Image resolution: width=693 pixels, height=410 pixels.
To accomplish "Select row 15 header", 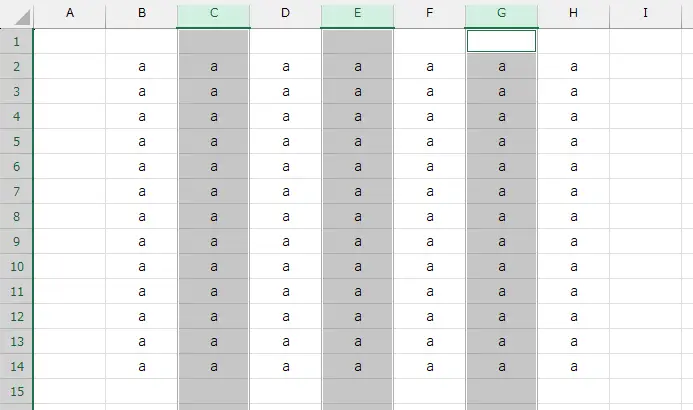I will pyautogui.click(x=16, y=391).
